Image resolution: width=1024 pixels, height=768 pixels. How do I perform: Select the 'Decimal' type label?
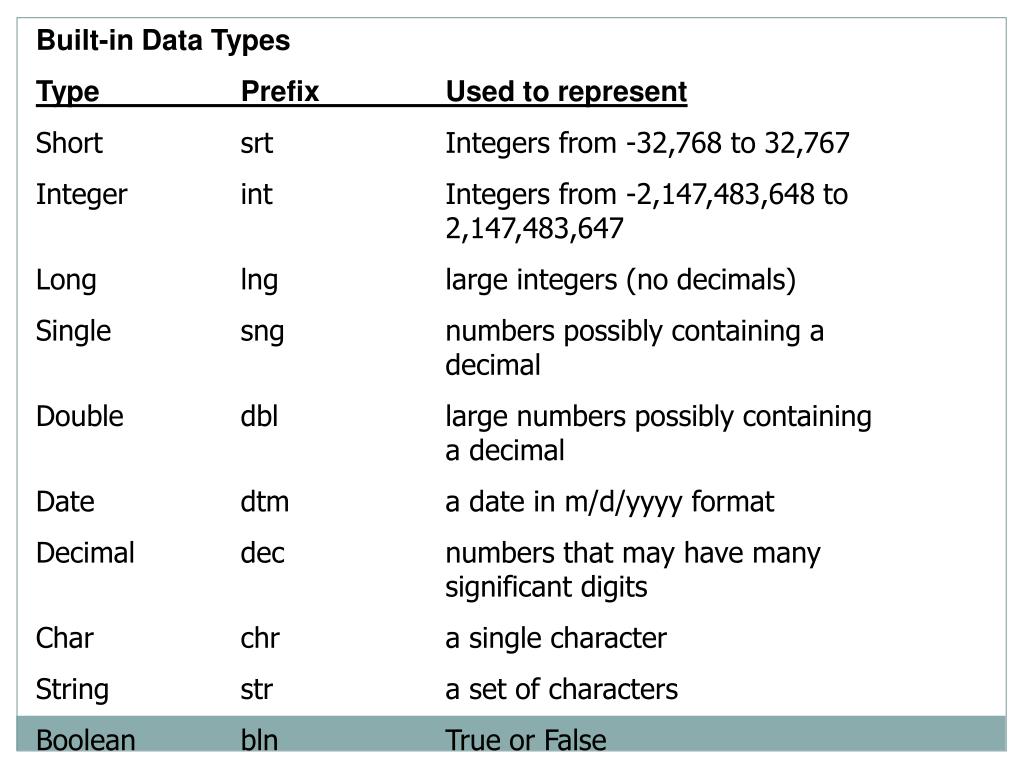(86, 553)
